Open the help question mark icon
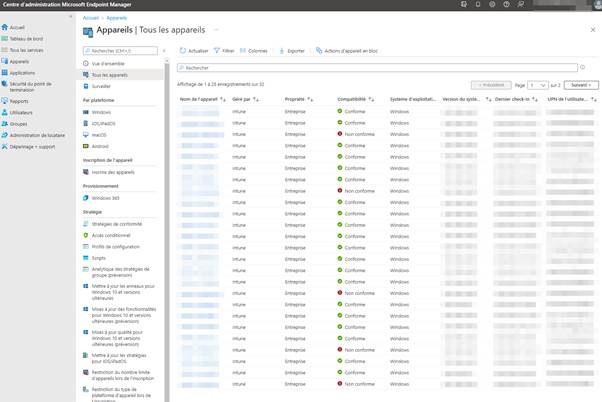This screenshot has height=402, width=602. tap(506, 4)
